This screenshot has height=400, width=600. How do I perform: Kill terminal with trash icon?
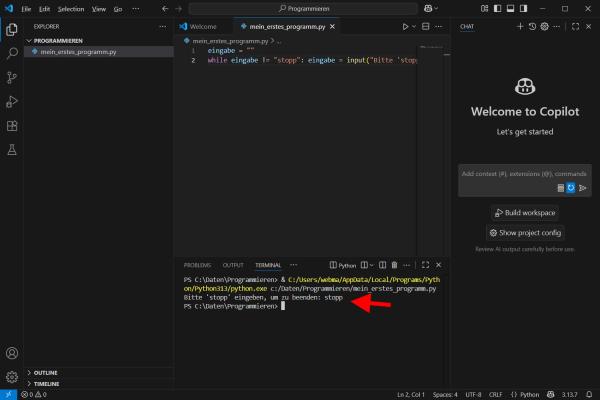[394, 265]
